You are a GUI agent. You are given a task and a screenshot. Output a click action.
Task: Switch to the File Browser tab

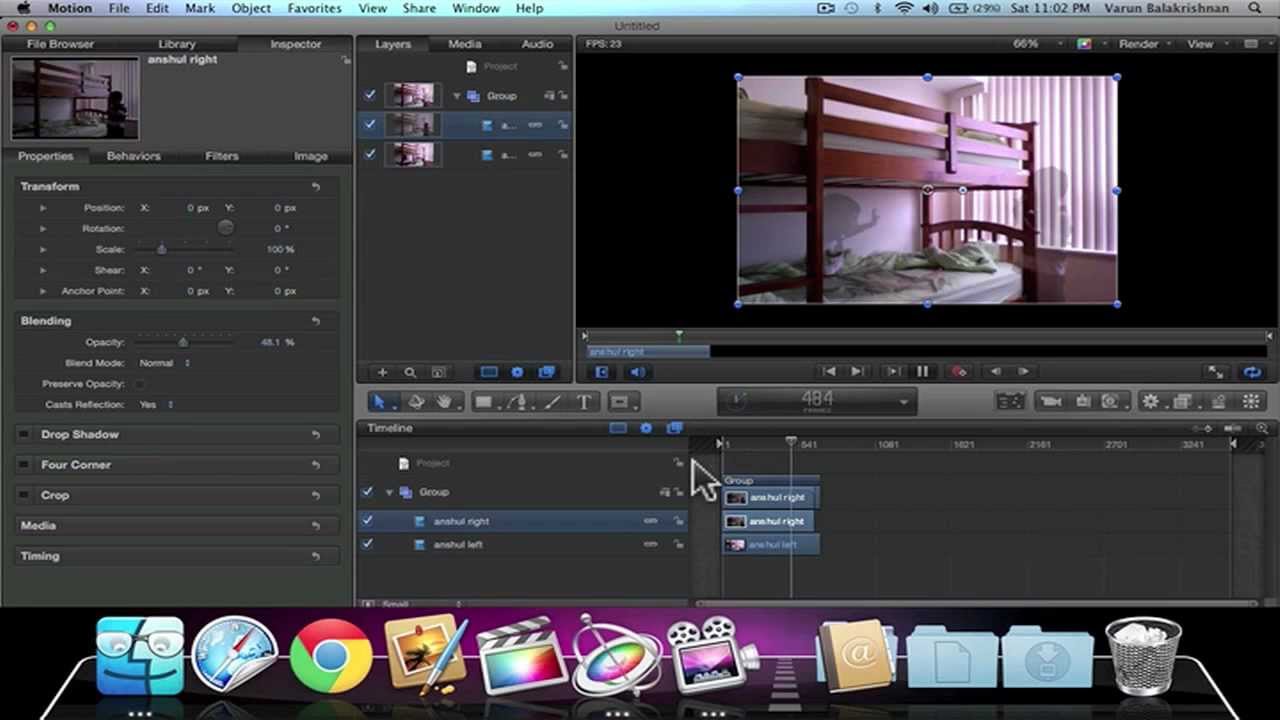coord(60,44)
